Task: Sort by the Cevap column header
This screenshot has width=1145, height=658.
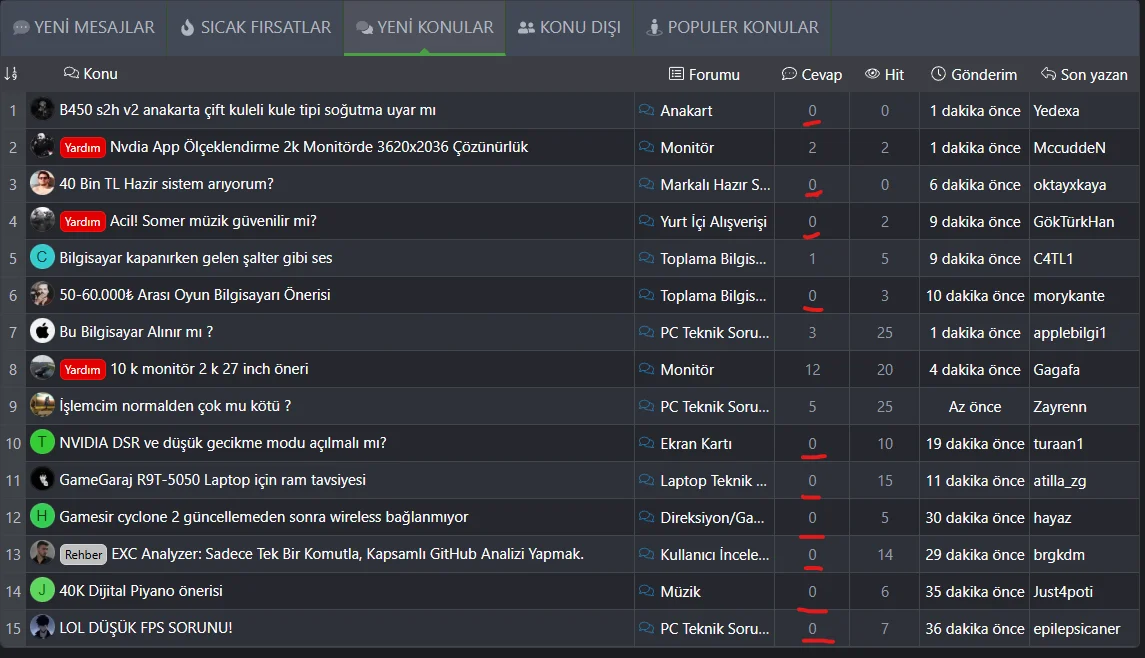Action: point(811,75)
